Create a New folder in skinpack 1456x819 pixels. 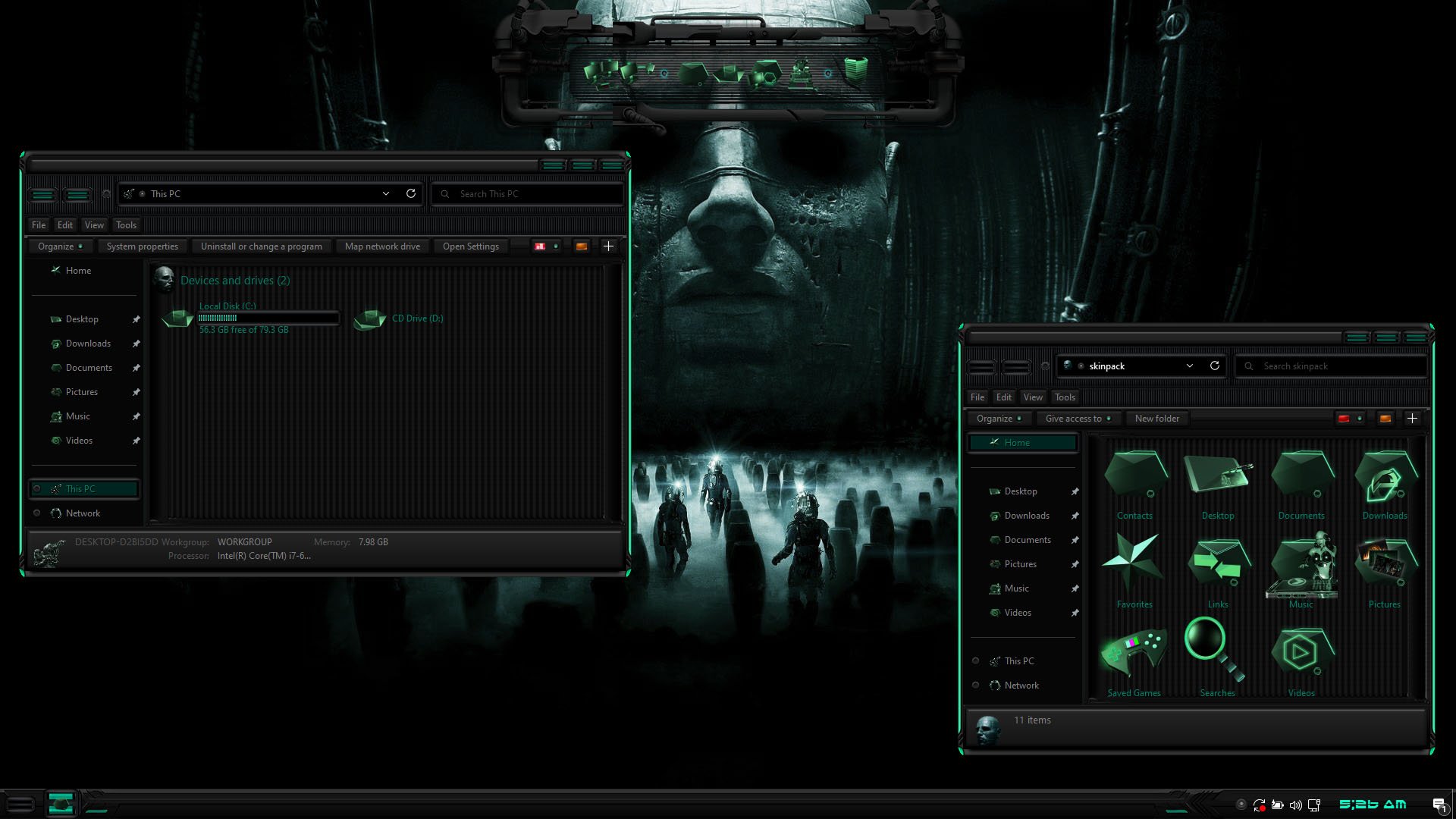(x=1157, y=418)
